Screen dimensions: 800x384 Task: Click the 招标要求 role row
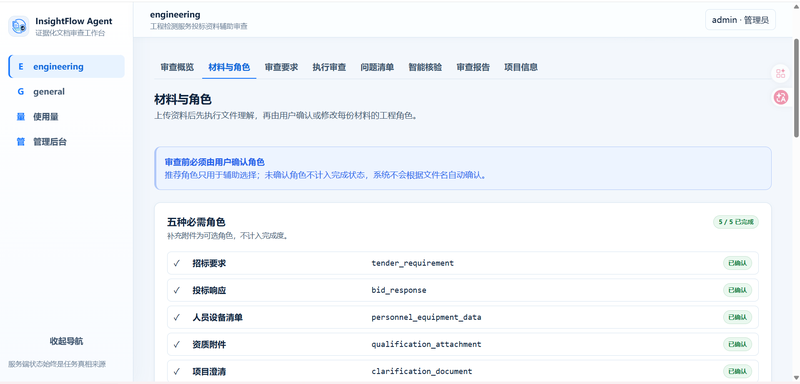[x=463, y=263]
